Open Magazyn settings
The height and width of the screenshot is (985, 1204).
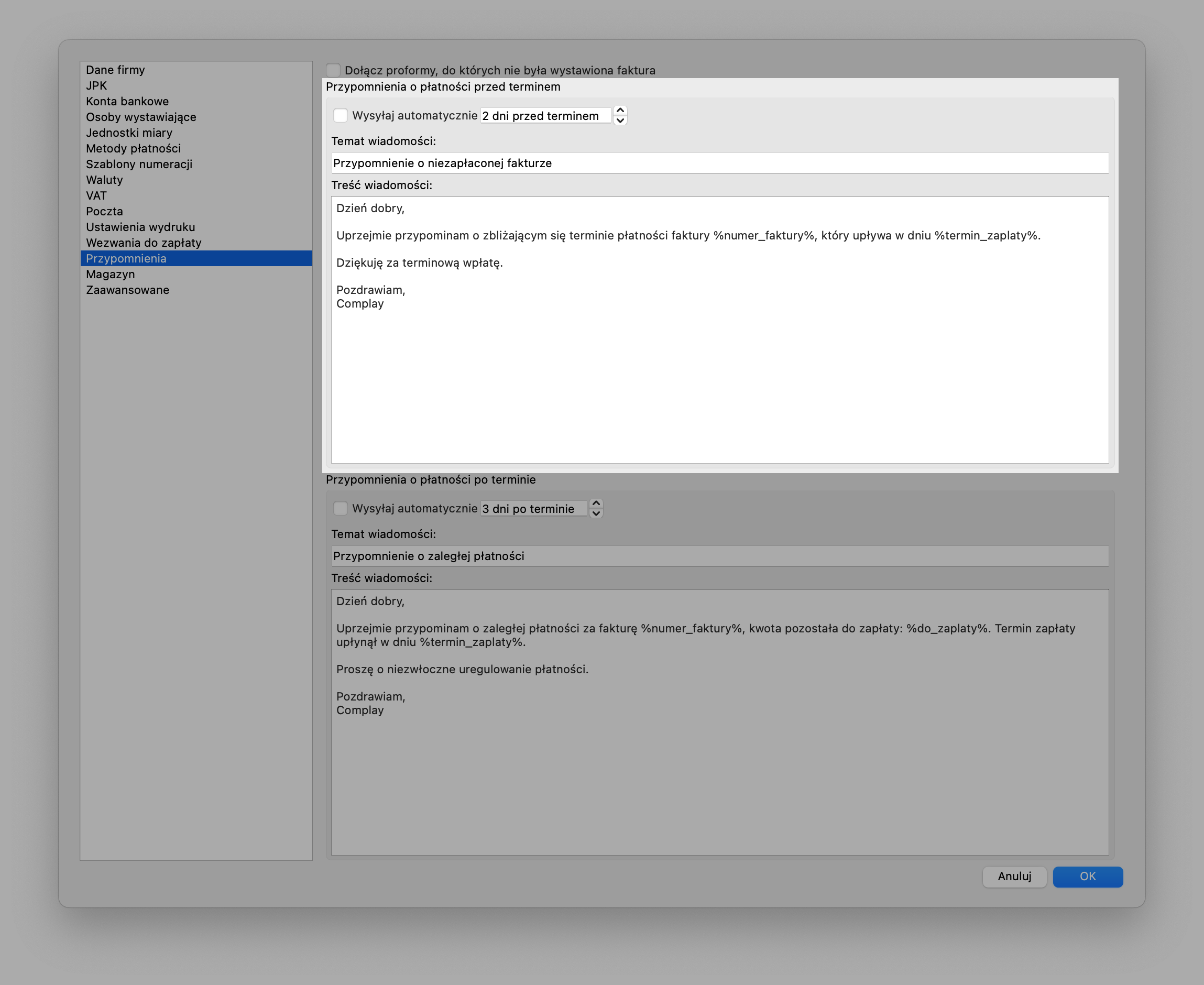click(196, 274)
